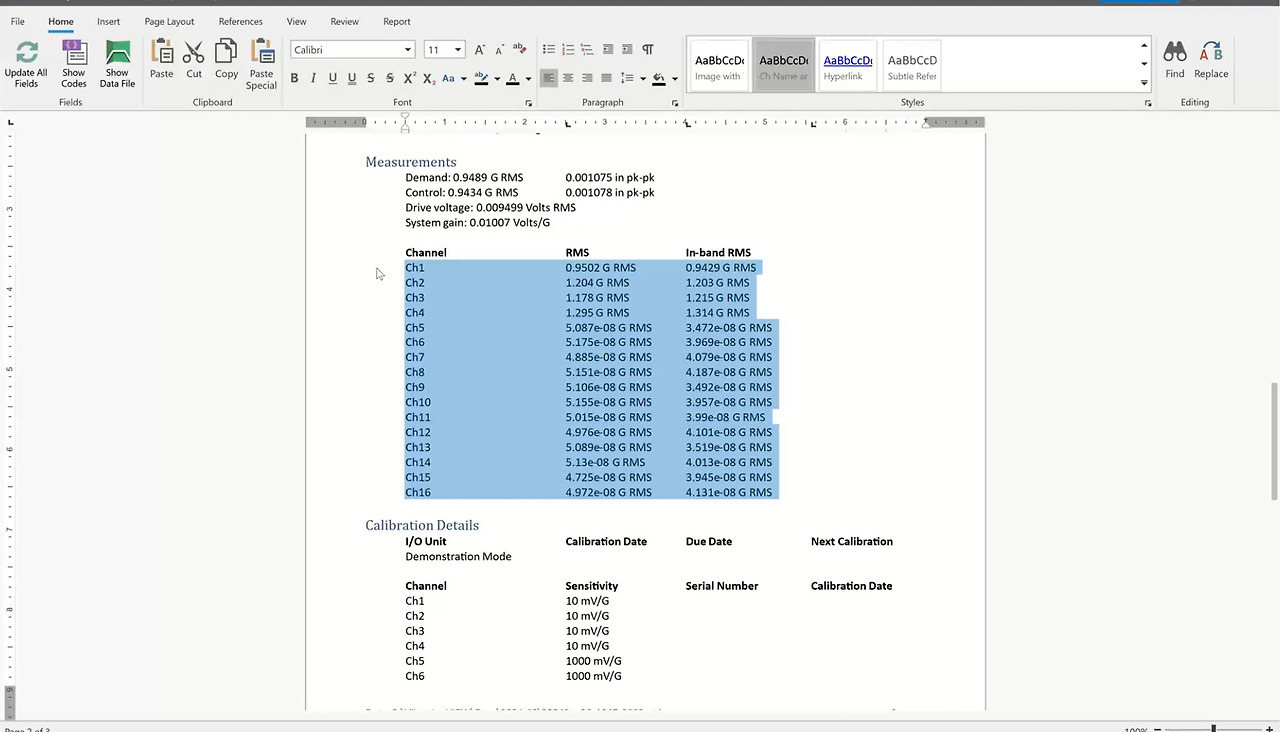Open Paragraph dialog launcher

[675, 103]
